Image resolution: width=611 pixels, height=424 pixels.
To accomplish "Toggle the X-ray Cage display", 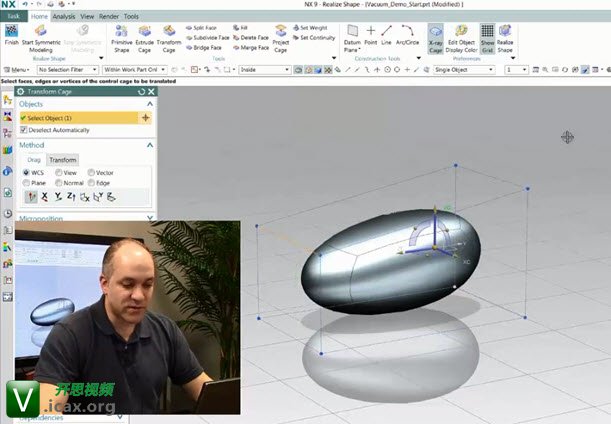I will [x=435, y=39].
